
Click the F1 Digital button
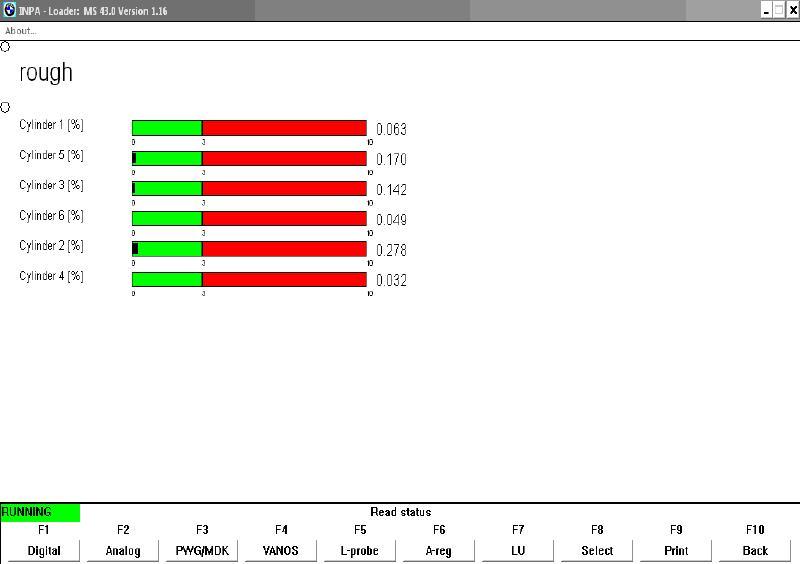click(44, 550)
